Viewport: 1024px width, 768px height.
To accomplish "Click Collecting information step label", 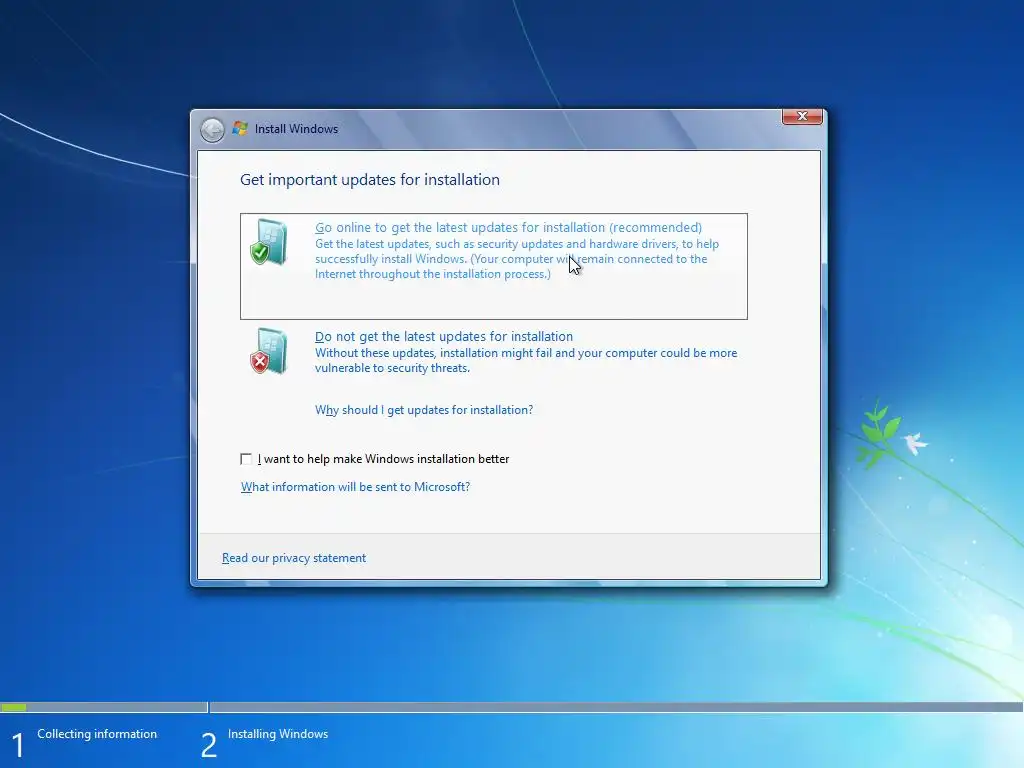I will pos(97,734).
